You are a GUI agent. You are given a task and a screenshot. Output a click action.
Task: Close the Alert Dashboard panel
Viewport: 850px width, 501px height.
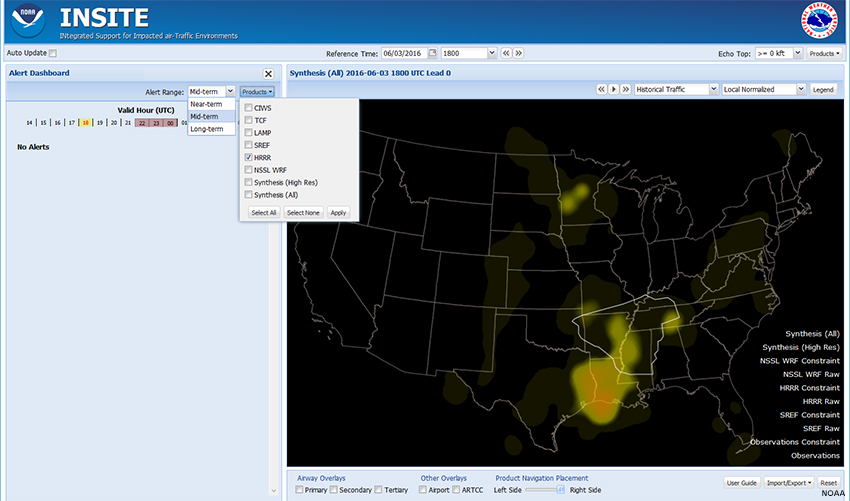click(x=268, y=74)
